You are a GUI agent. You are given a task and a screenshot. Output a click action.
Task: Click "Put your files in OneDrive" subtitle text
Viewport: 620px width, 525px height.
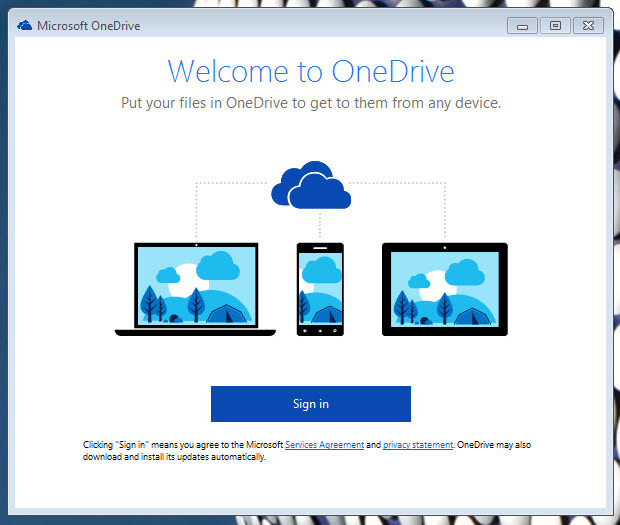(x=311, y=103)
